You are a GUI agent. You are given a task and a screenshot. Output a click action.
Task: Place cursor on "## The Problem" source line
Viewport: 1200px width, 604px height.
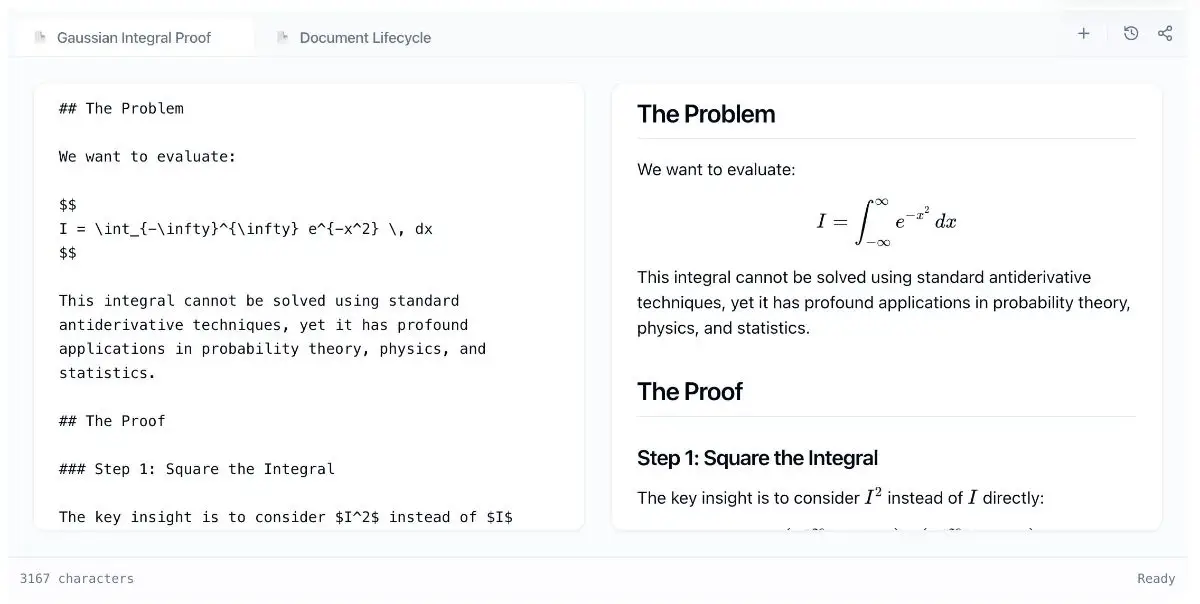[121, 108]
